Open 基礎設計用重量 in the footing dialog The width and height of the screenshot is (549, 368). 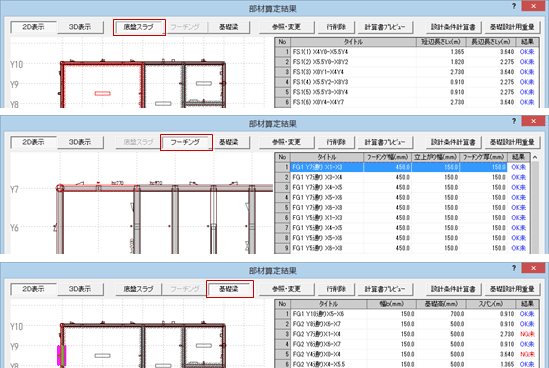coord(512,142)
